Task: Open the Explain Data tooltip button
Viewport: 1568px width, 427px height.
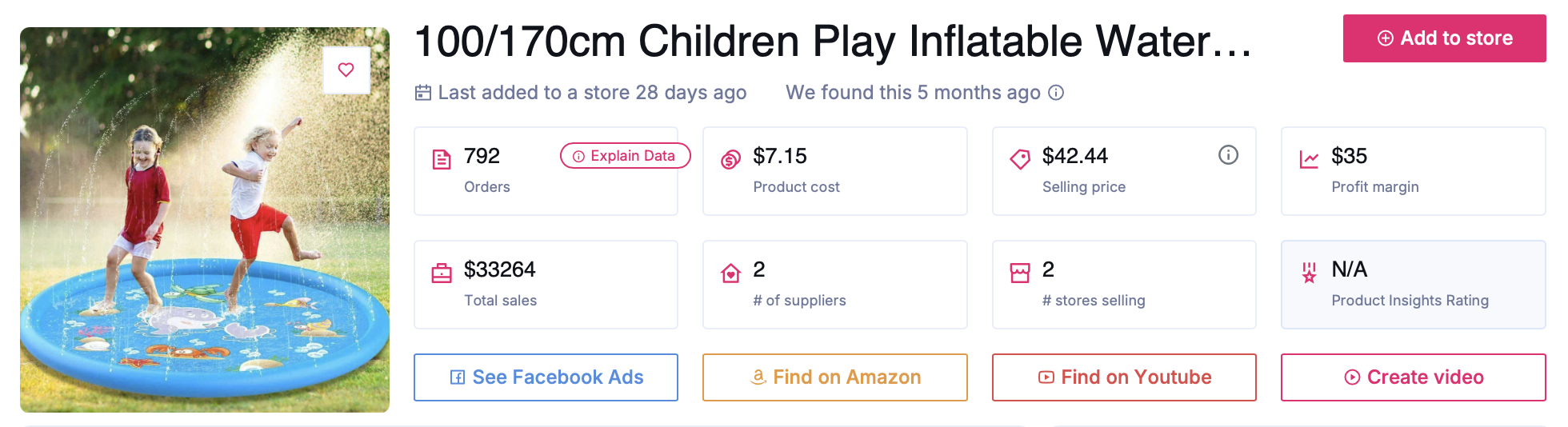Action: 625,156
